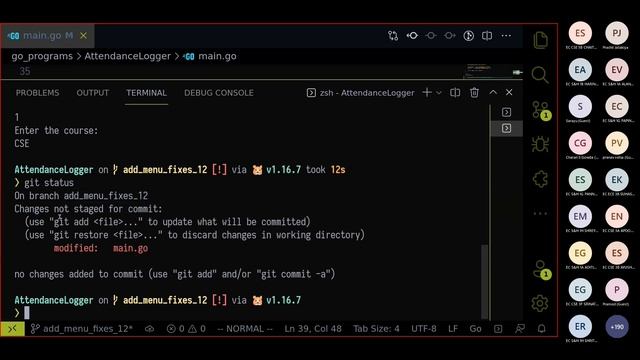Click the EC participant avatar
640x360 pixels.
pyautogui.click(x=617, y=107)
